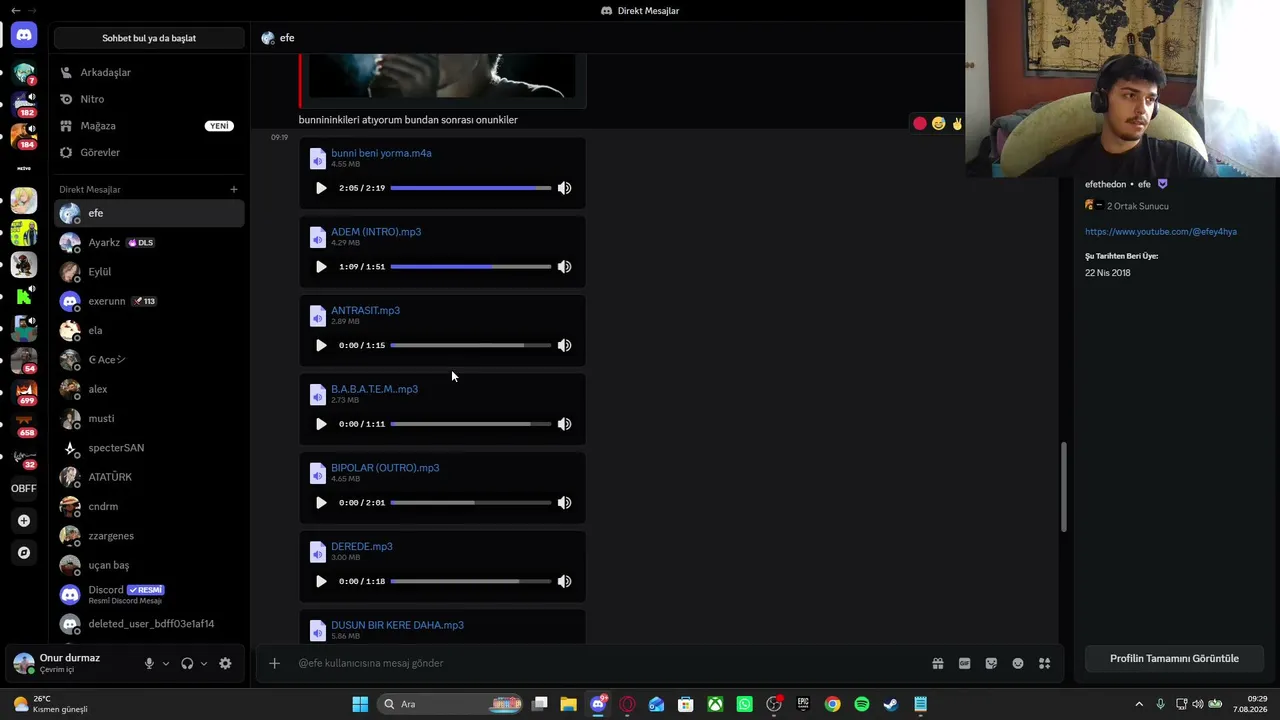
Task: Open user profile Onur durmaz panel
Action: tap(70, 663)
